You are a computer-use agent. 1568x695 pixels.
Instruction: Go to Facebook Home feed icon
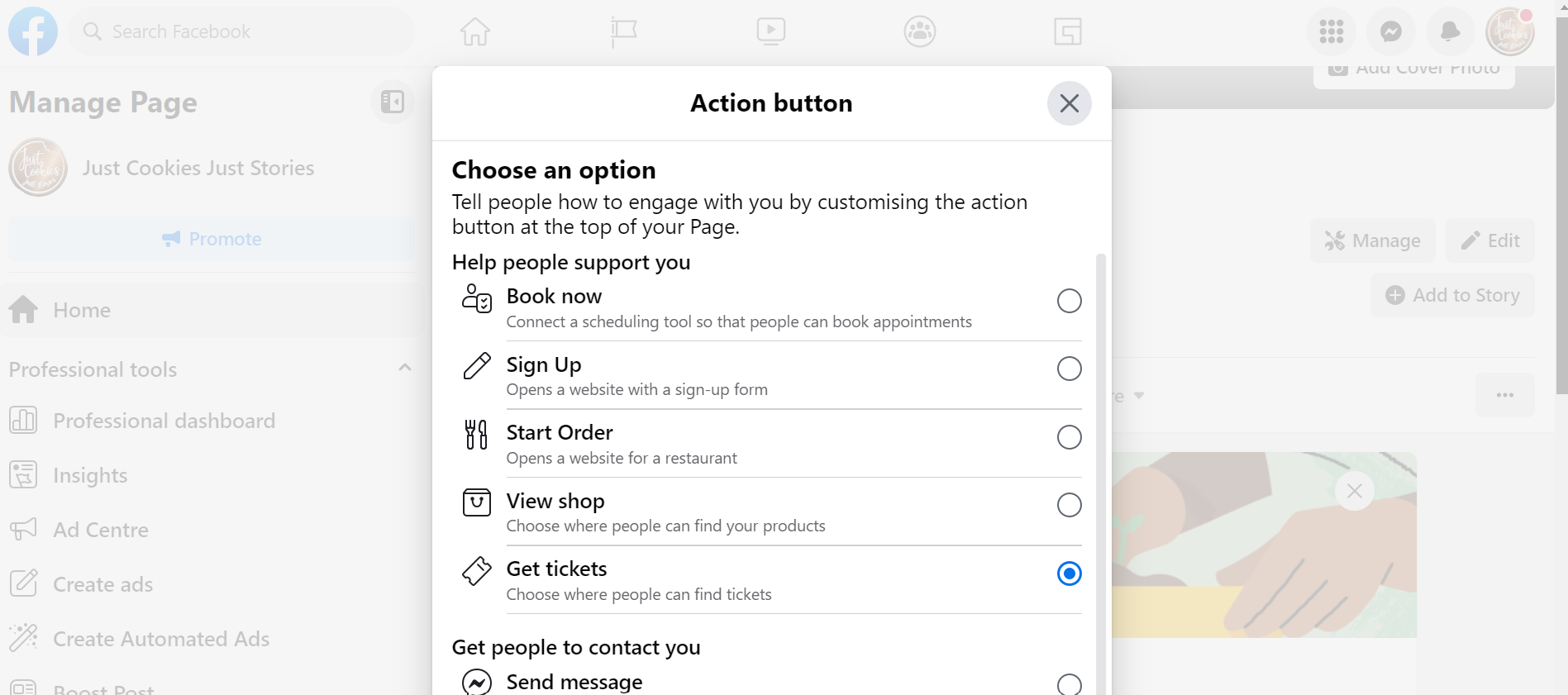475,31
